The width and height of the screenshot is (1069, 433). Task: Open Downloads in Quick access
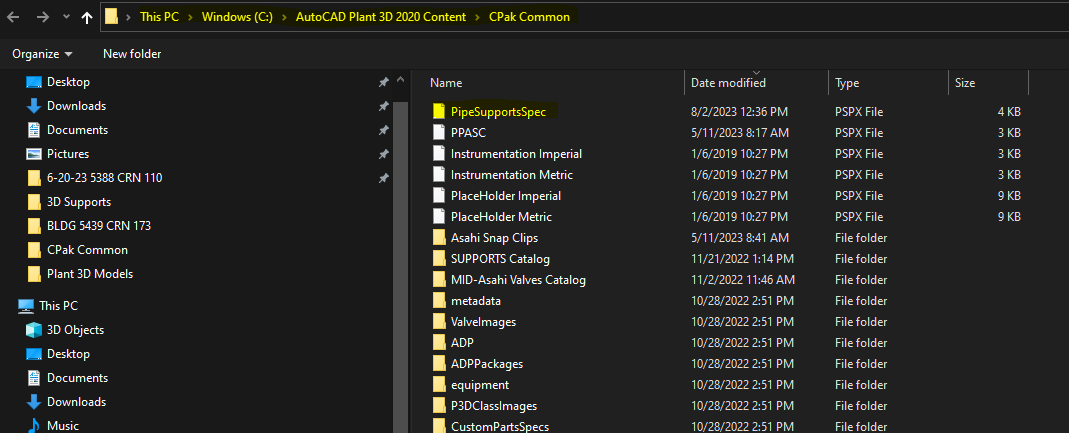click(x=76, y=106)
